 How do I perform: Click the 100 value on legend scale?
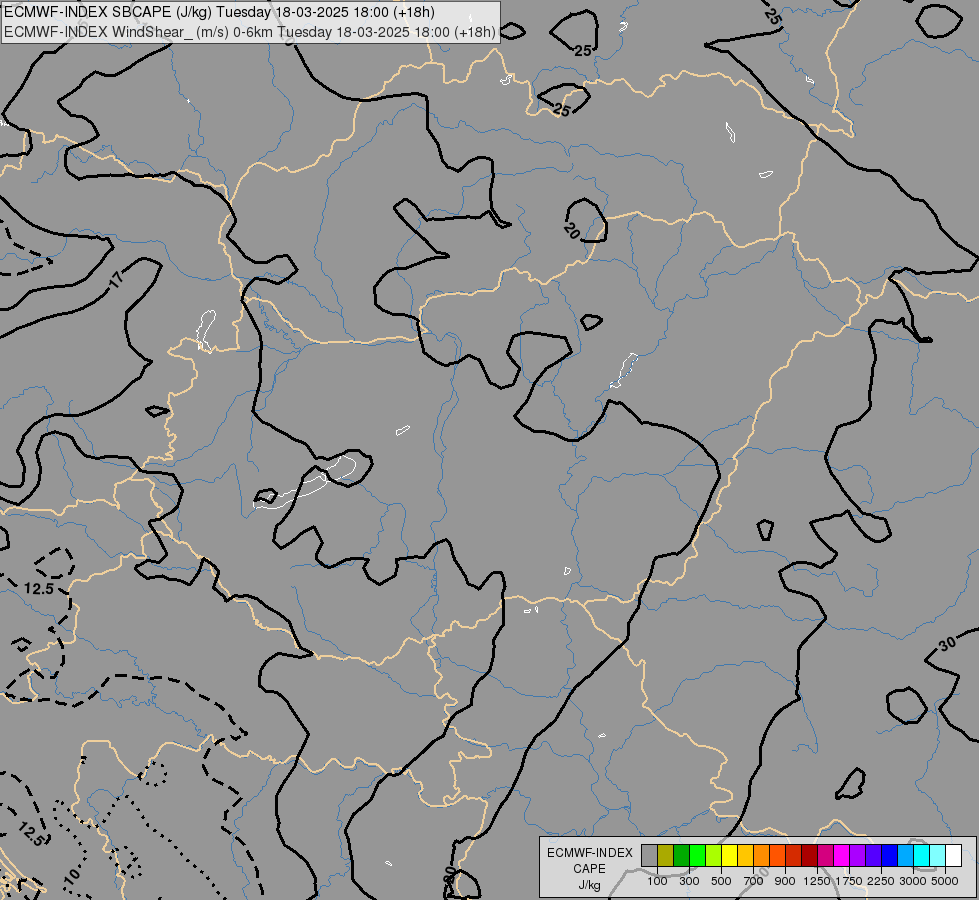(x=657, y=881)
